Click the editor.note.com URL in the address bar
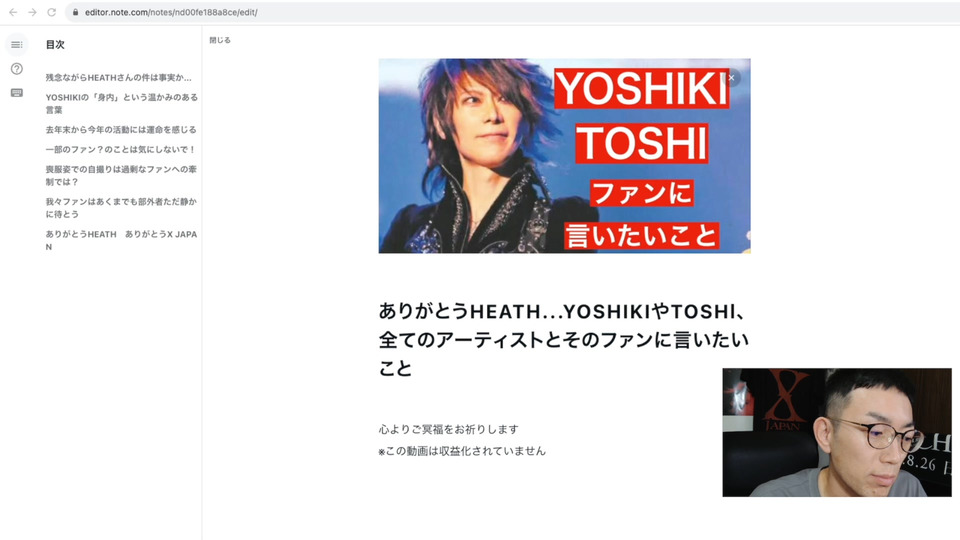Viewport: 960px width, 540px height. pyautogui.click(x=171, y=12)
